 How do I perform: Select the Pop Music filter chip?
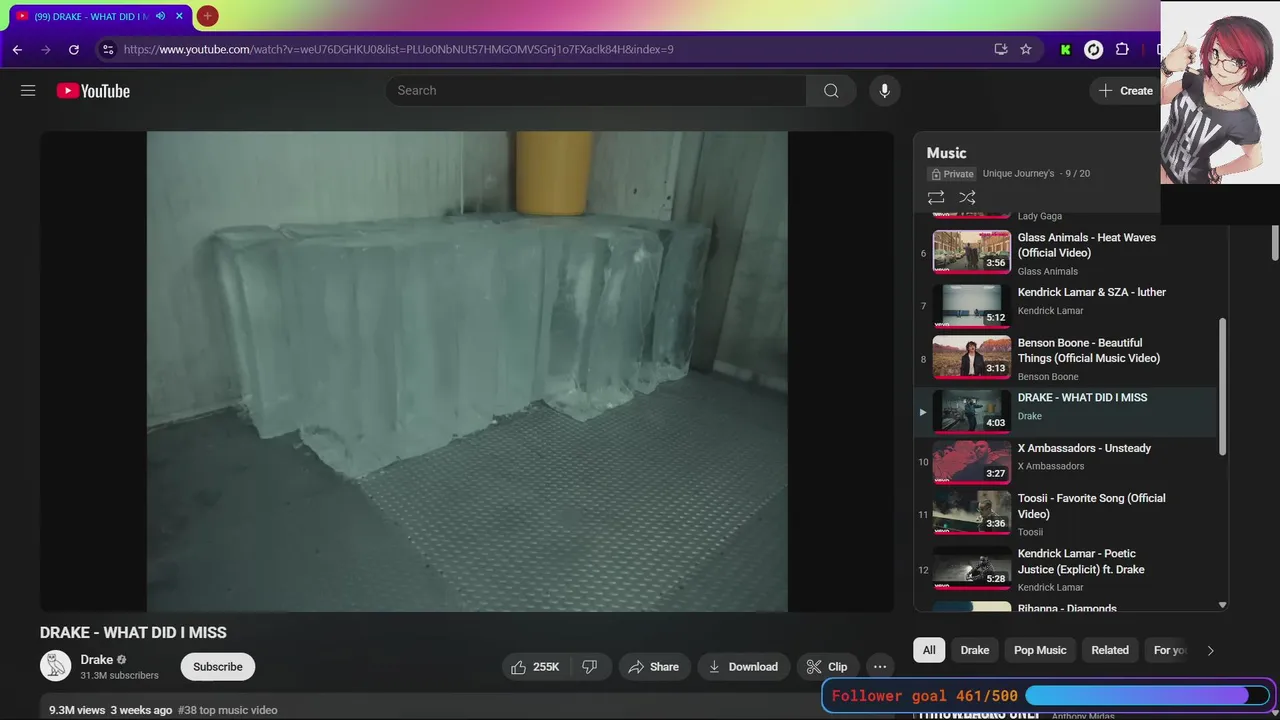[x=1040, y=650]
